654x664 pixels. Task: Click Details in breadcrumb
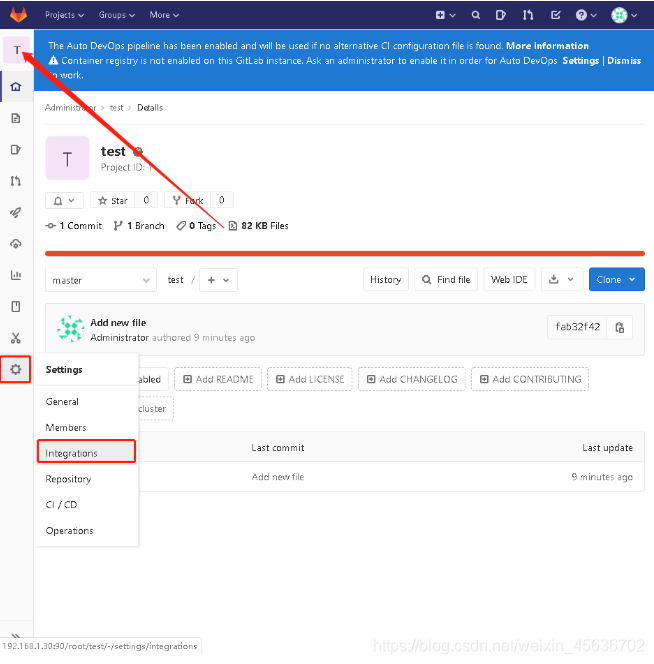click(150, 108)
